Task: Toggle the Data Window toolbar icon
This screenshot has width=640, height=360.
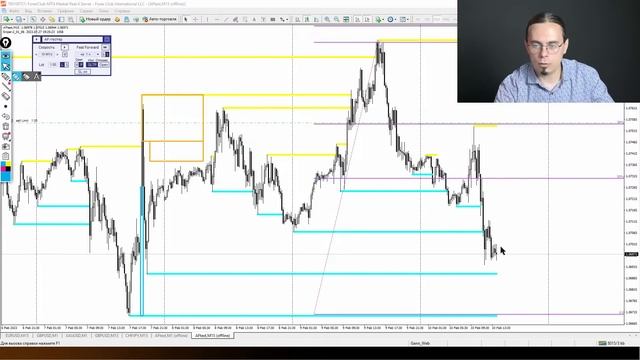Action: tap(42, 19)
